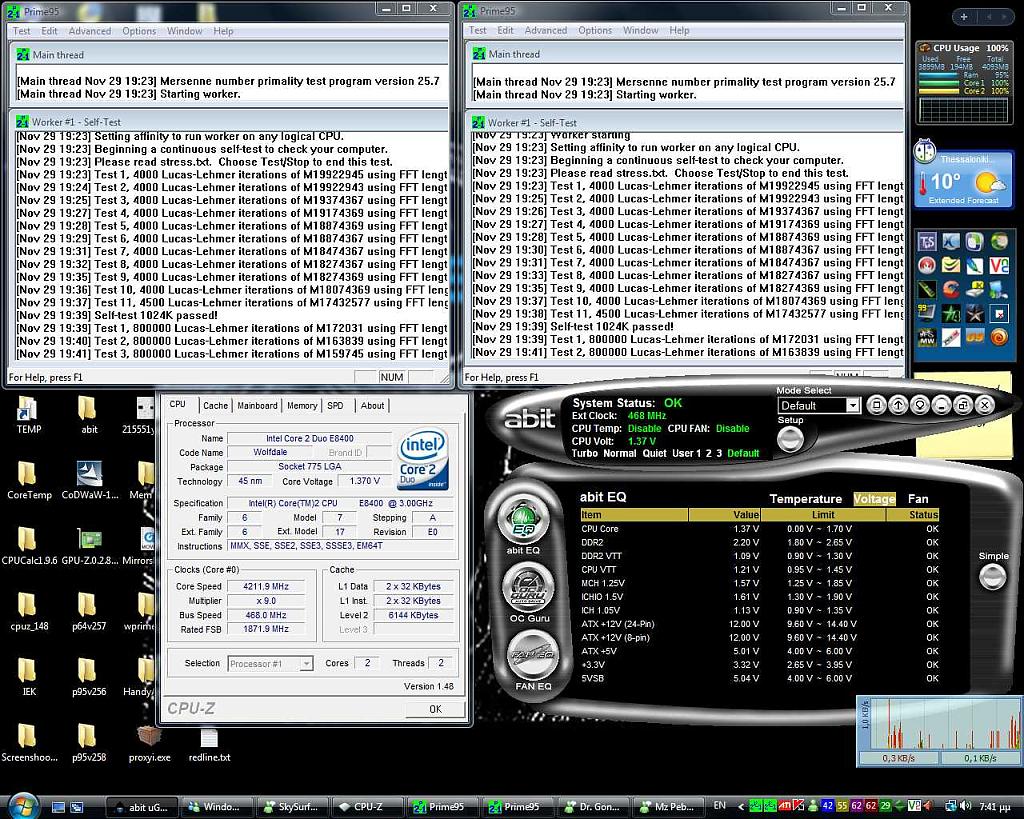Open the CoreTemp folder on desktop

point(28,478)
